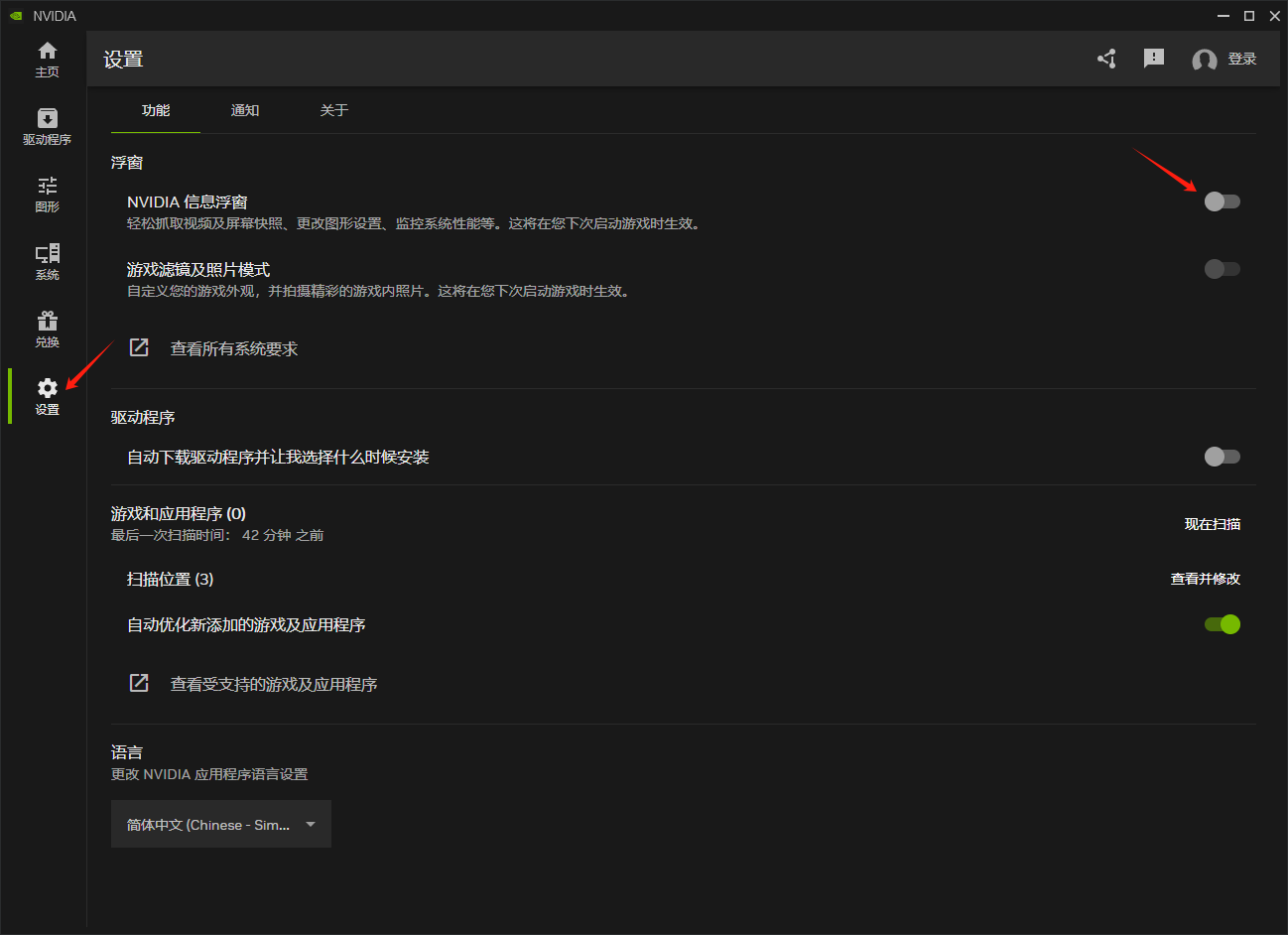The width and height of the screenshot is (1288, 935).
Task: Open the 兑换 (Redeem) sidebar icon
Action: [47, 329]
